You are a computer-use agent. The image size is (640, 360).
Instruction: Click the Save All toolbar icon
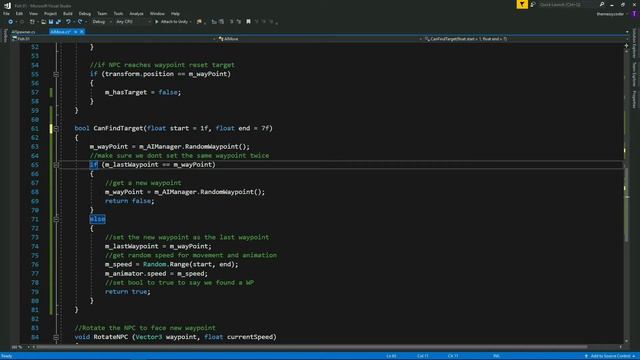tap(58, 22)
